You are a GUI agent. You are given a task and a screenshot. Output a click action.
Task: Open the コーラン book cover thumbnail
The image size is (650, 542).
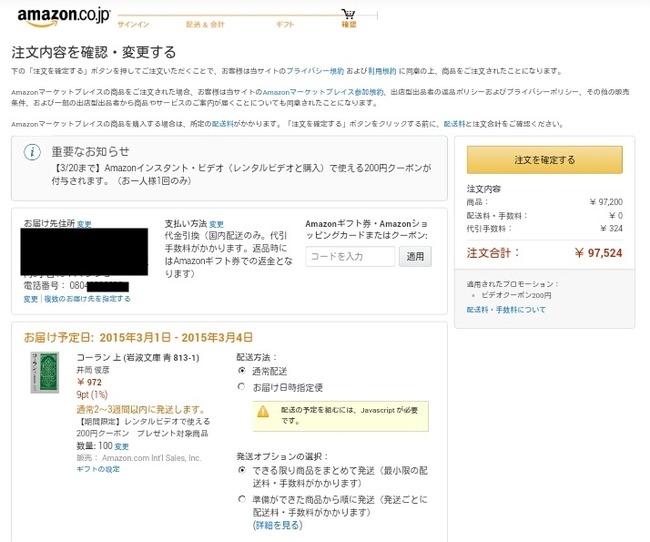click(45, 372)
